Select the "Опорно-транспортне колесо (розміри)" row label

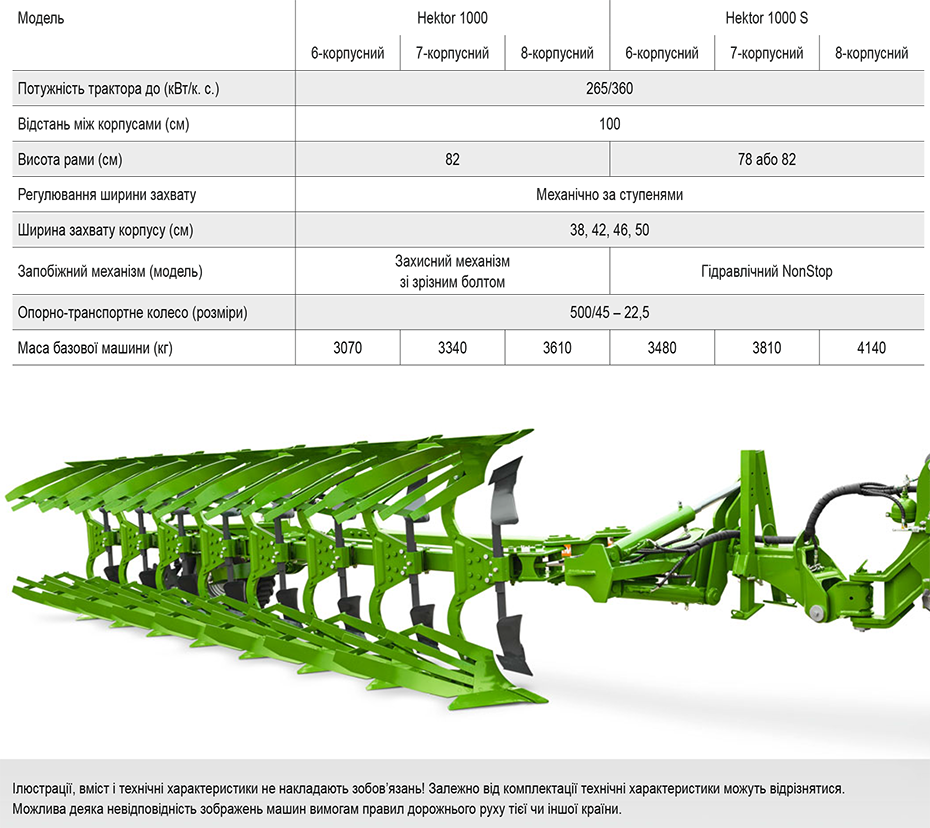(133, 313)
